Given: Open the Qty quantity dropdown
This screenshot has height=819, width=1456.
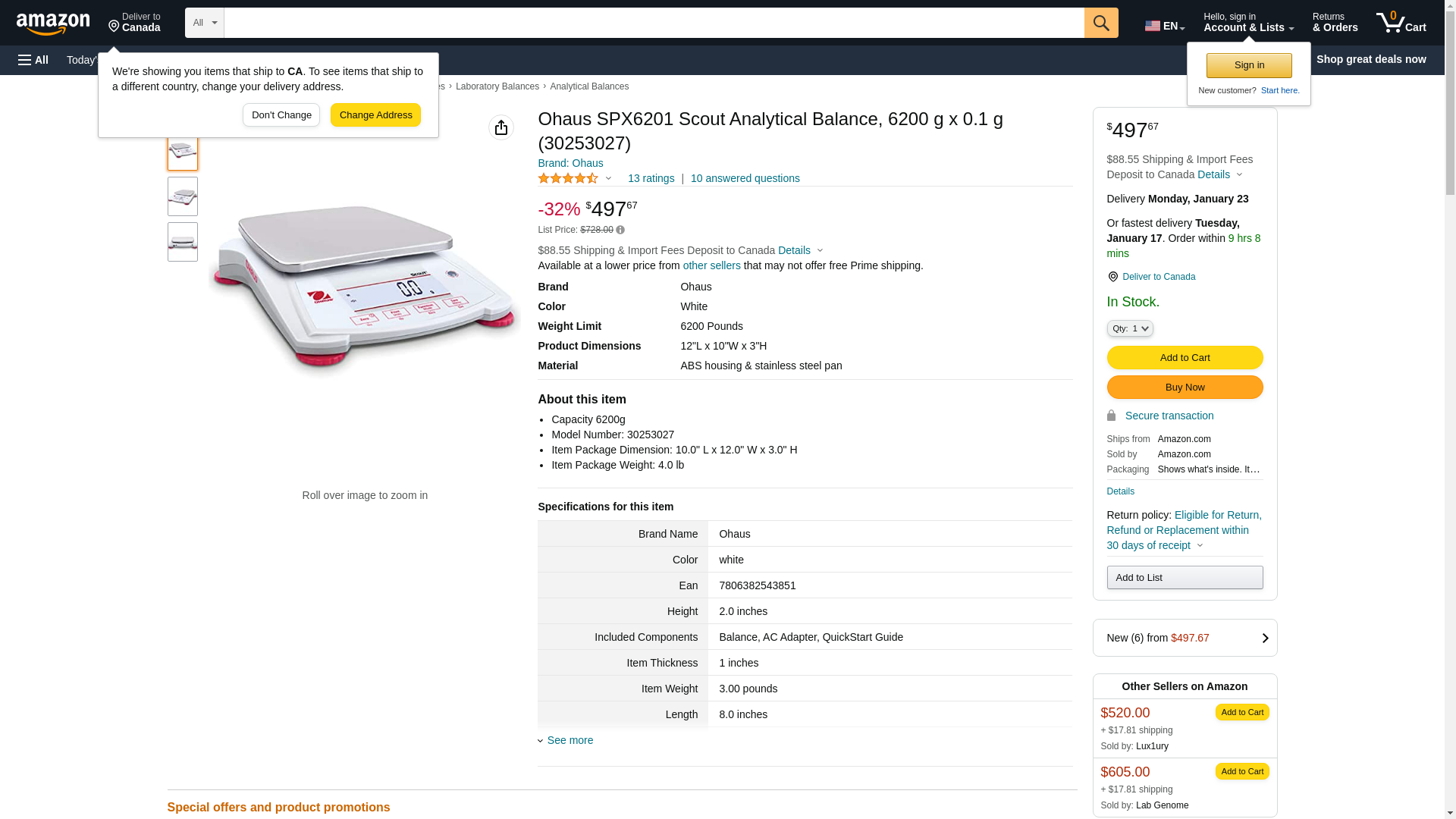Looking at the screenshot, I should coord(1130,328).
